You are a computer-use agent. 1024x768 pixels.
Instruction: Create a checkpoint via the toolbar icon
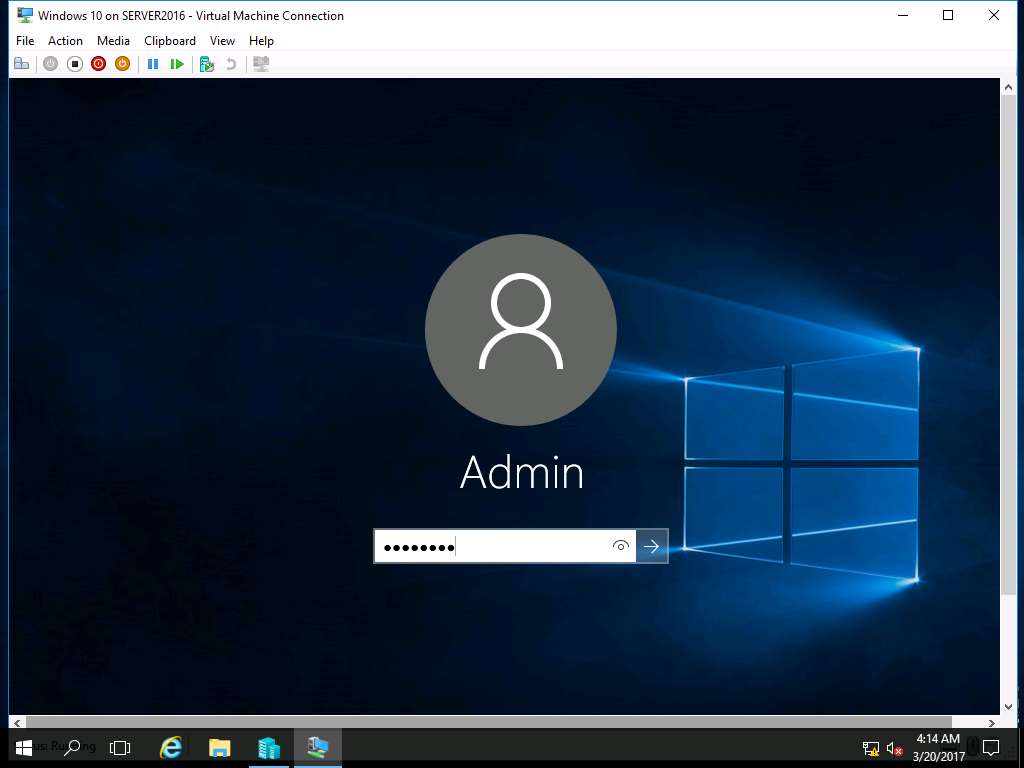click(207, 64)
